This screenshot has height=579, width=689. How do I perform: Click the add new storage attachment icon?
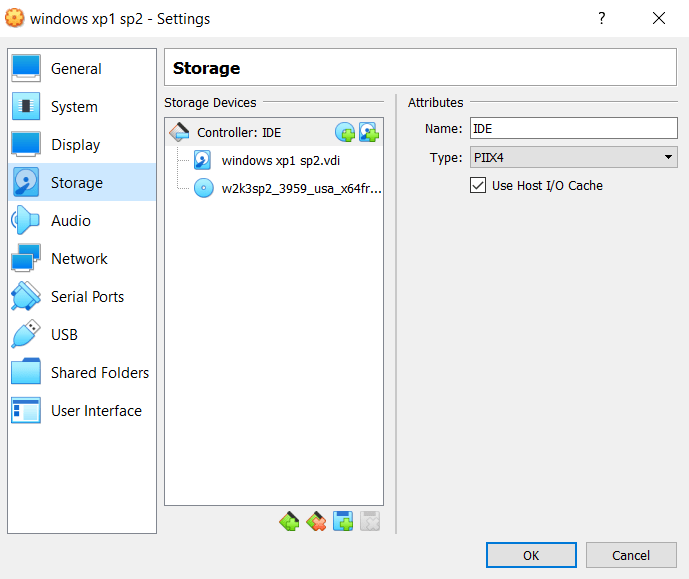(343, 521)
